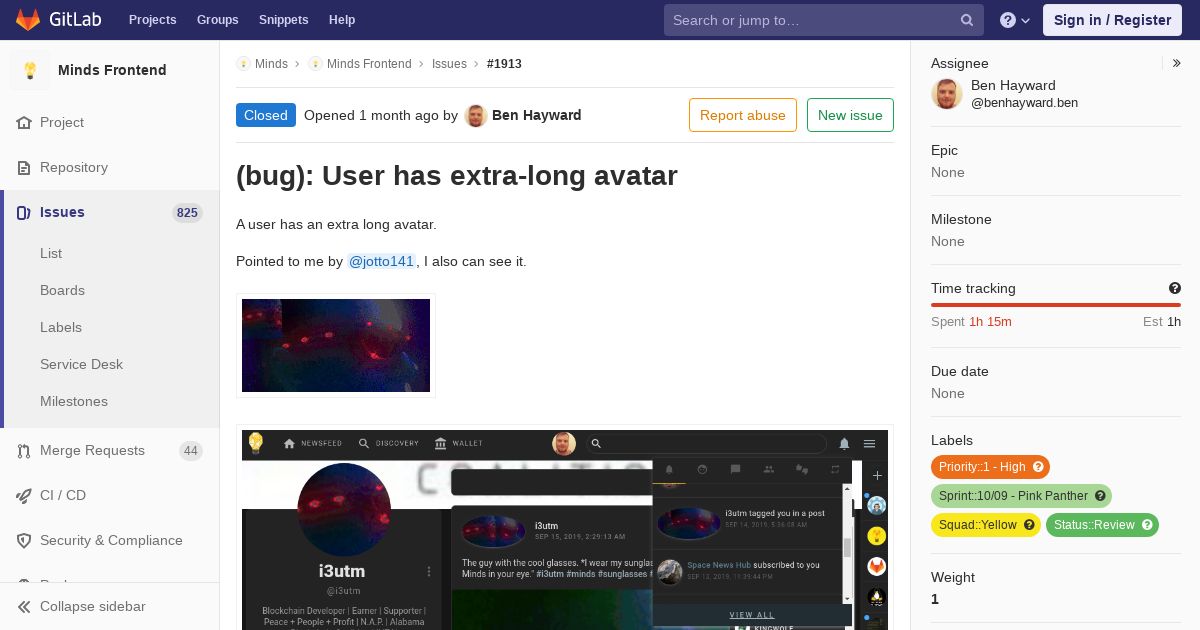
Task: Click the Squad::Yellow help icon
Action: click(1029, 525)
